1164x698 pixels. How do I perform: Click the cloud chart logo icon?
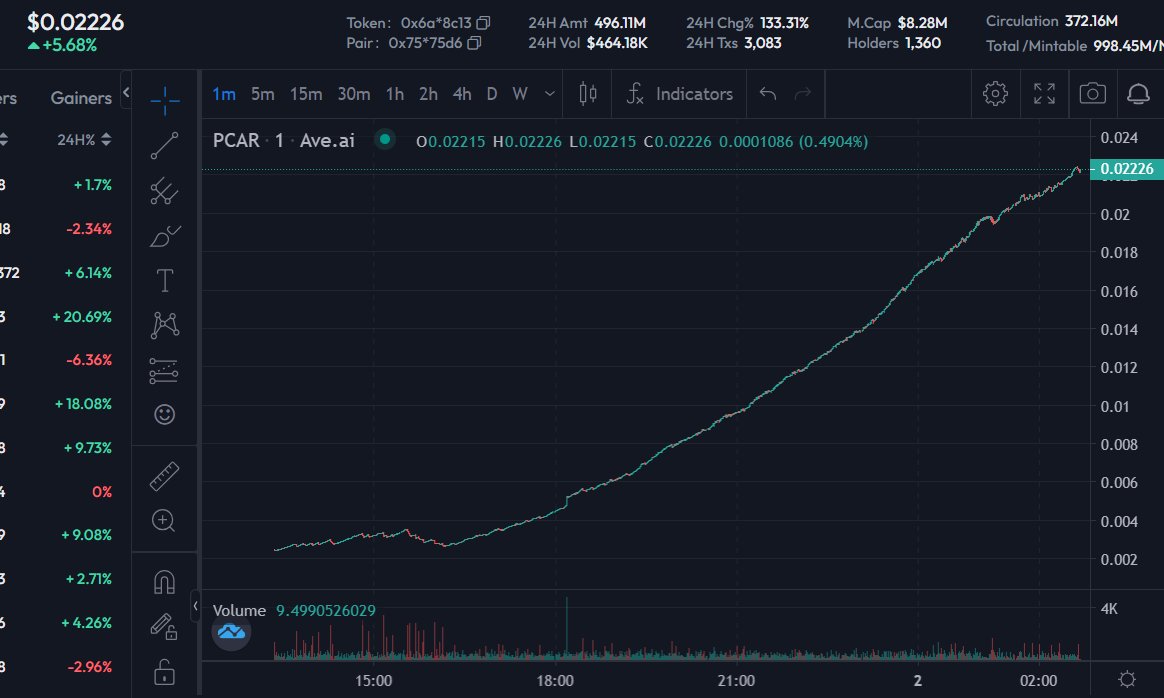click(231, 632)
